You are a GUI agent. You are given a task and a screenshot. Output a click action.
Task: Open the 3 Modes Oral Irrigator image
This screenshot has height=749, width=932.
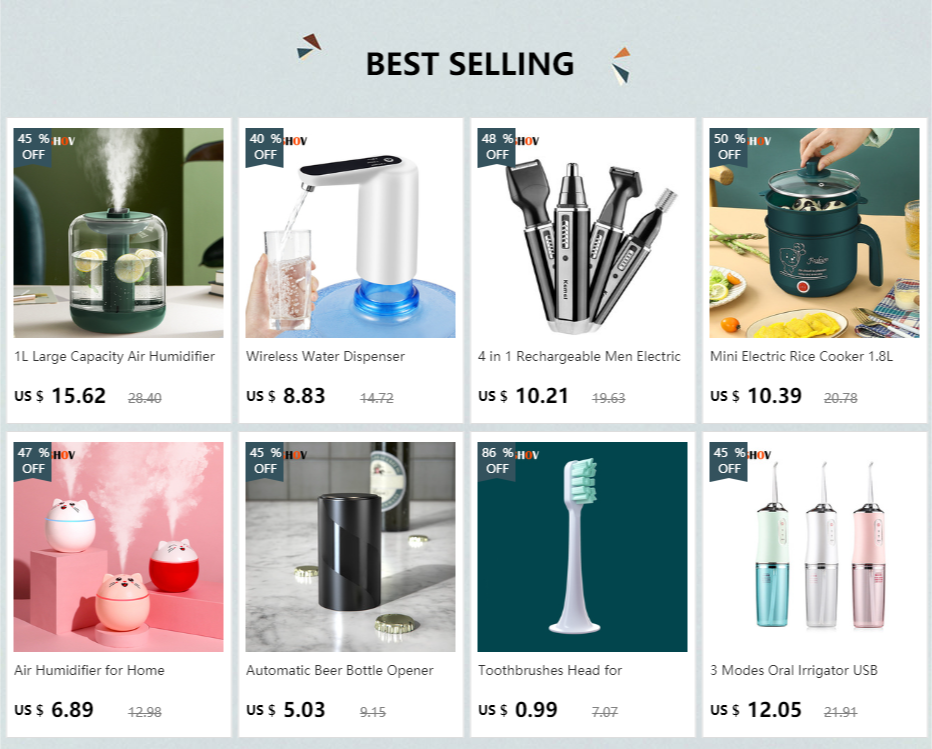(814, 546)
